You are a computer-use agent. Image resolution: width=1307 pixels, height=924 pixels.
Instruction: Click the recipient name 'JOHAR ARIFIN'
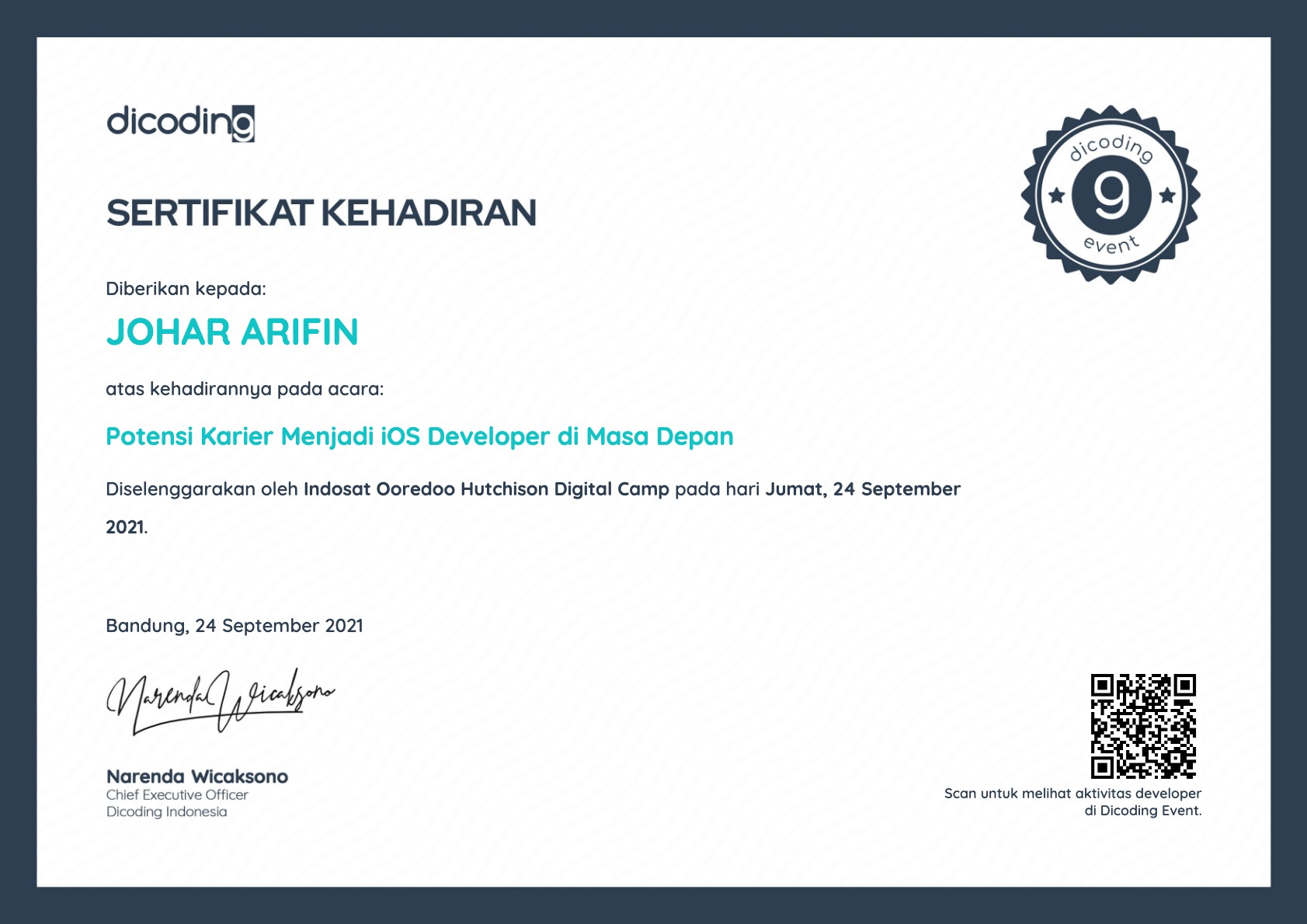click(232, 332)
